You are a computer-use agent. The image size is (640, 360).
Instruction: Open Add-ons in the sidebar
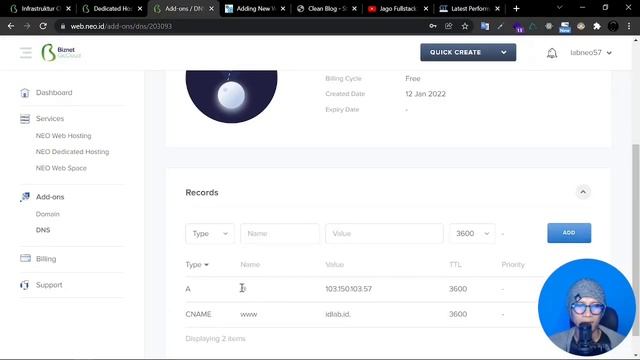50,197
